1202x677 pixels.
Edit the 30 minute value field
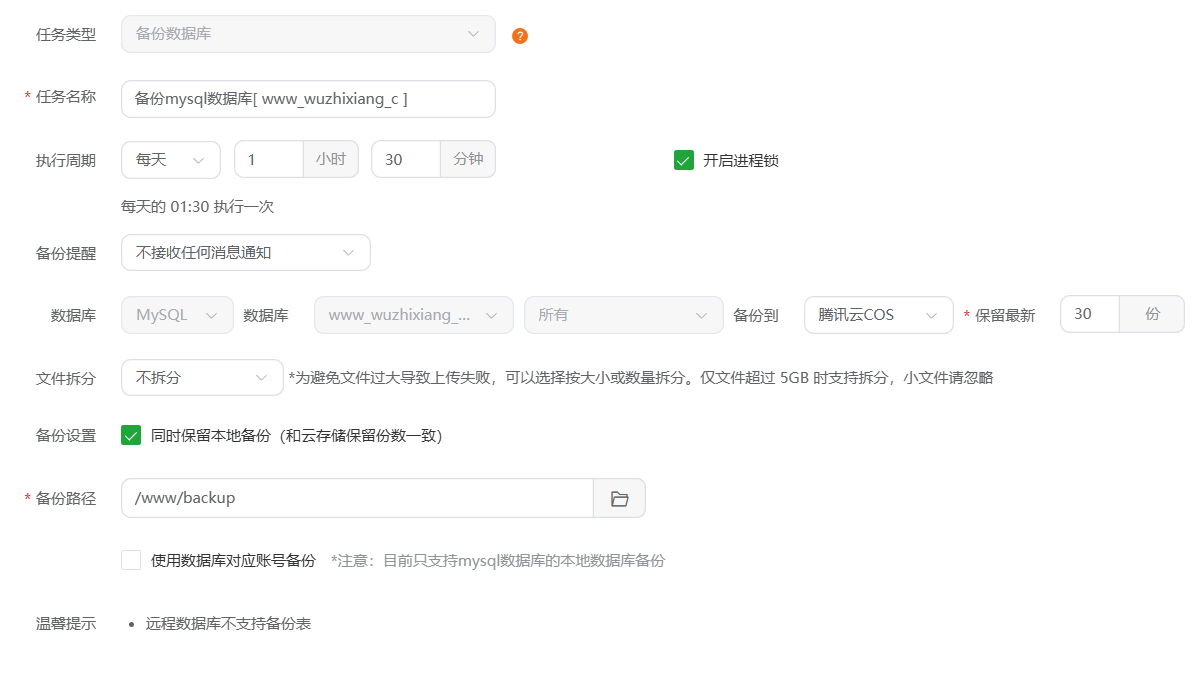point(405,159)
